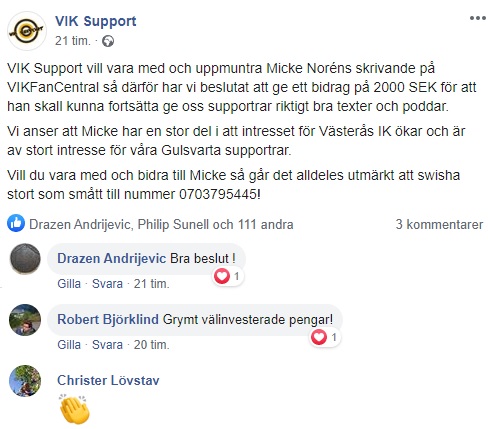The image size is (488, 429).
Task: Click the heart reaction on Drazen's comment
Action: click(222, 276)
